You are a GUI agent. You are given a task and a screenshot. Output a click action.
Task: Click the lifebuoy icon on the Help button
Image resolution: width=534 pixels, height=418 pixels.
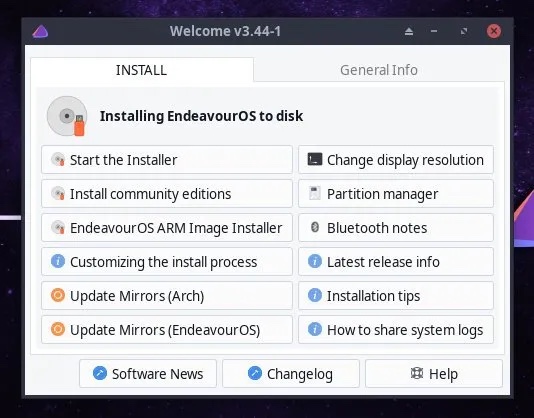(x=417, y=373)
